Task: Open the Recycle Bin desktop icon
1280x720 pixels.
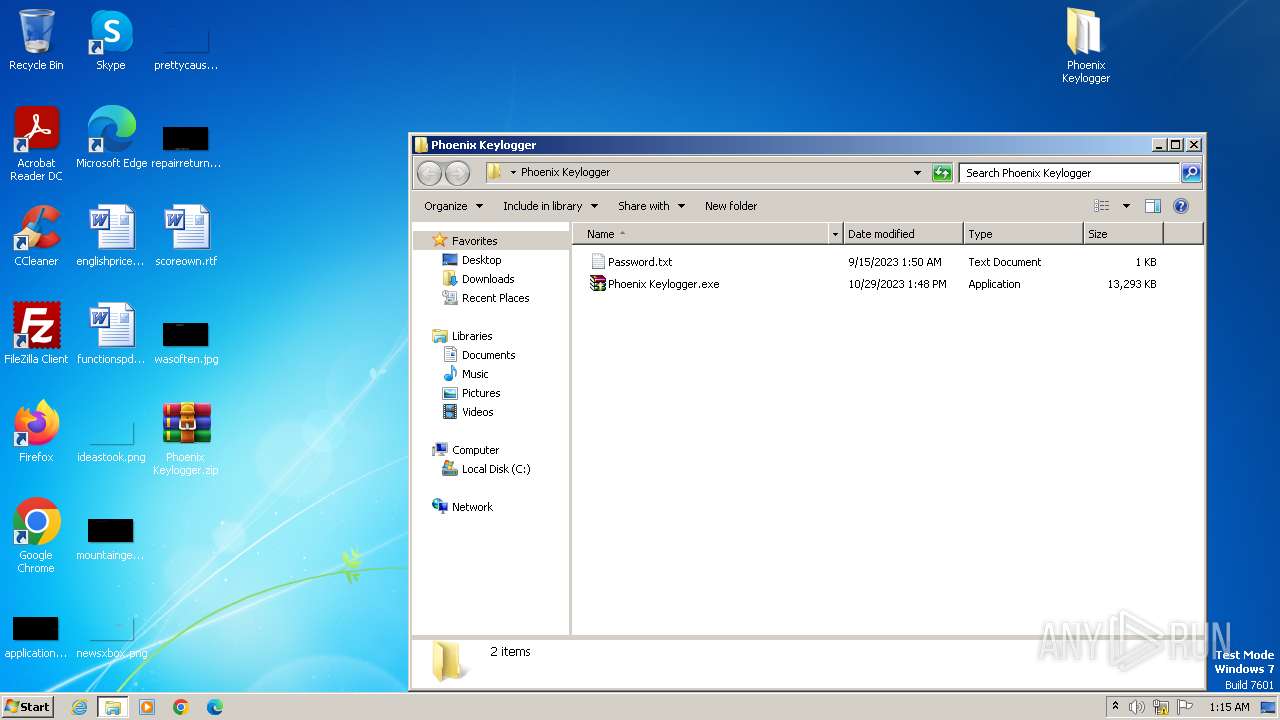Action: pyautogui.click(x=36, y=40)
